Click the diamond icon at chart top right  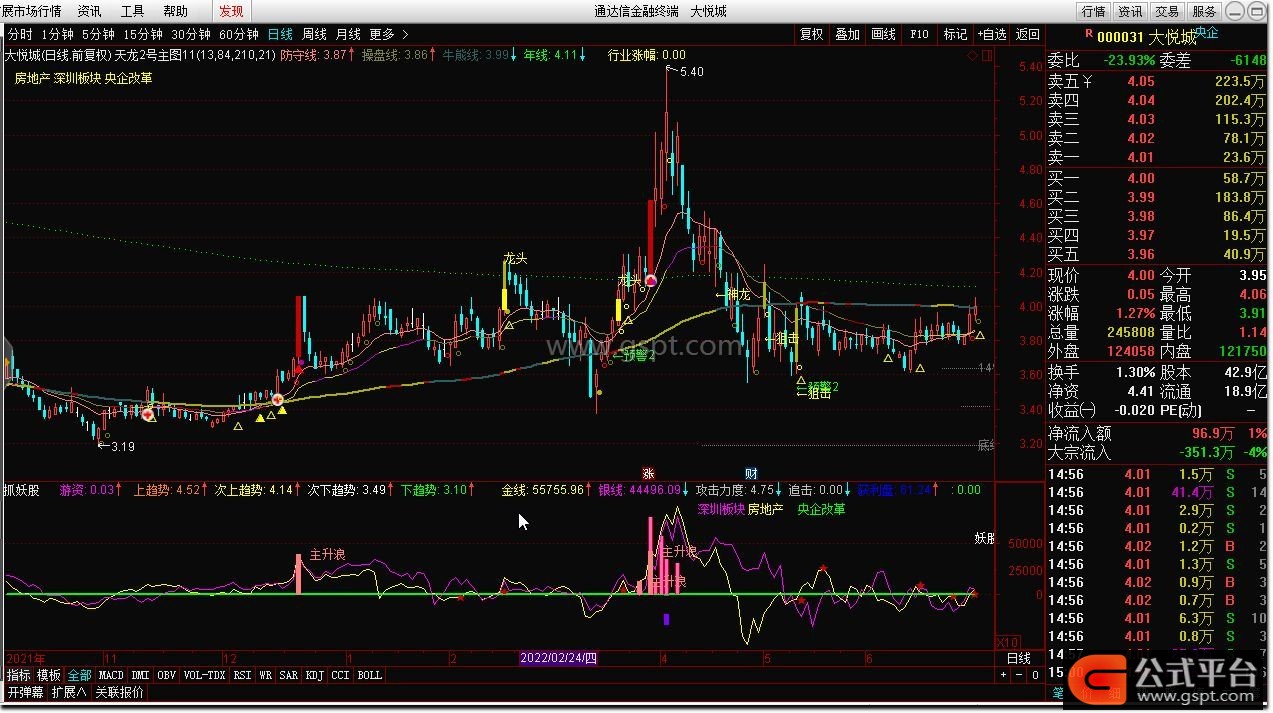pyautogui.click(x=971, y=55)
